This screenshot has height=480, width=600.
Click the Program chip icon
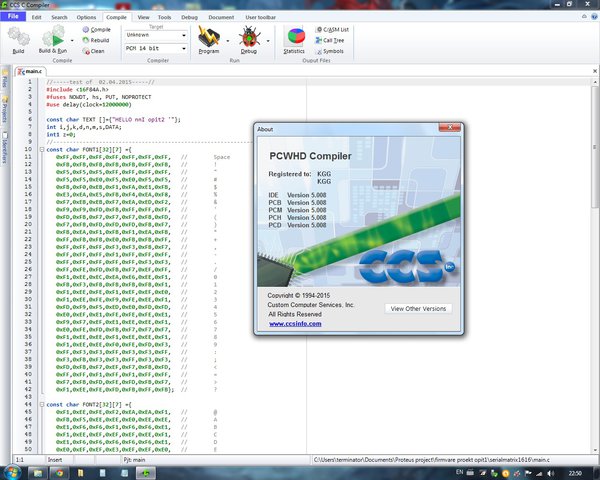pos(209,36)
